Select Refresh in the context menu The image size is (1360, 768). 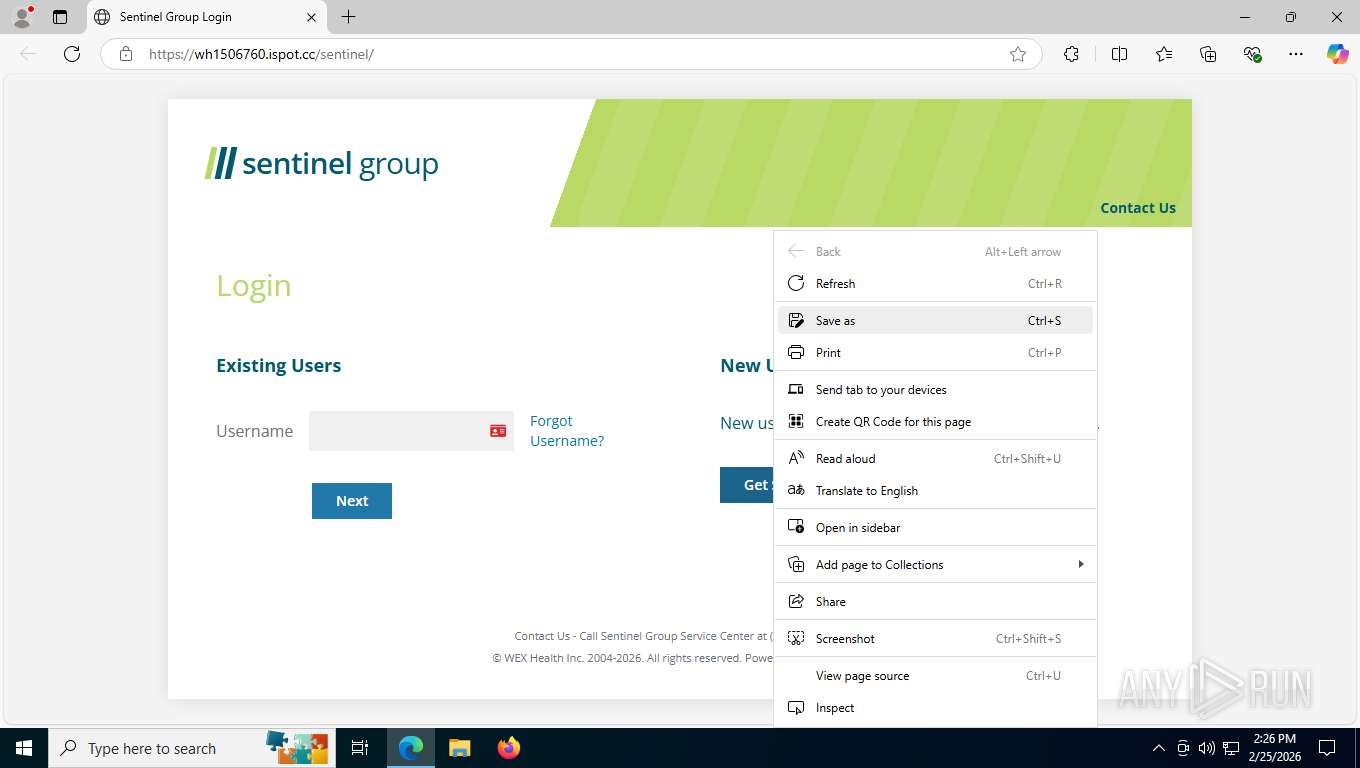[935, 284]
